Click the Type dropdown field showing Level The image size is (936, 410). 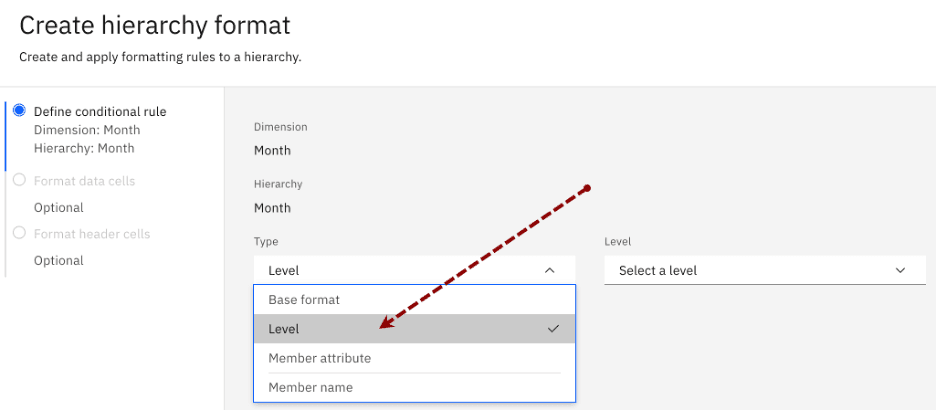click(x=400, y=270)
